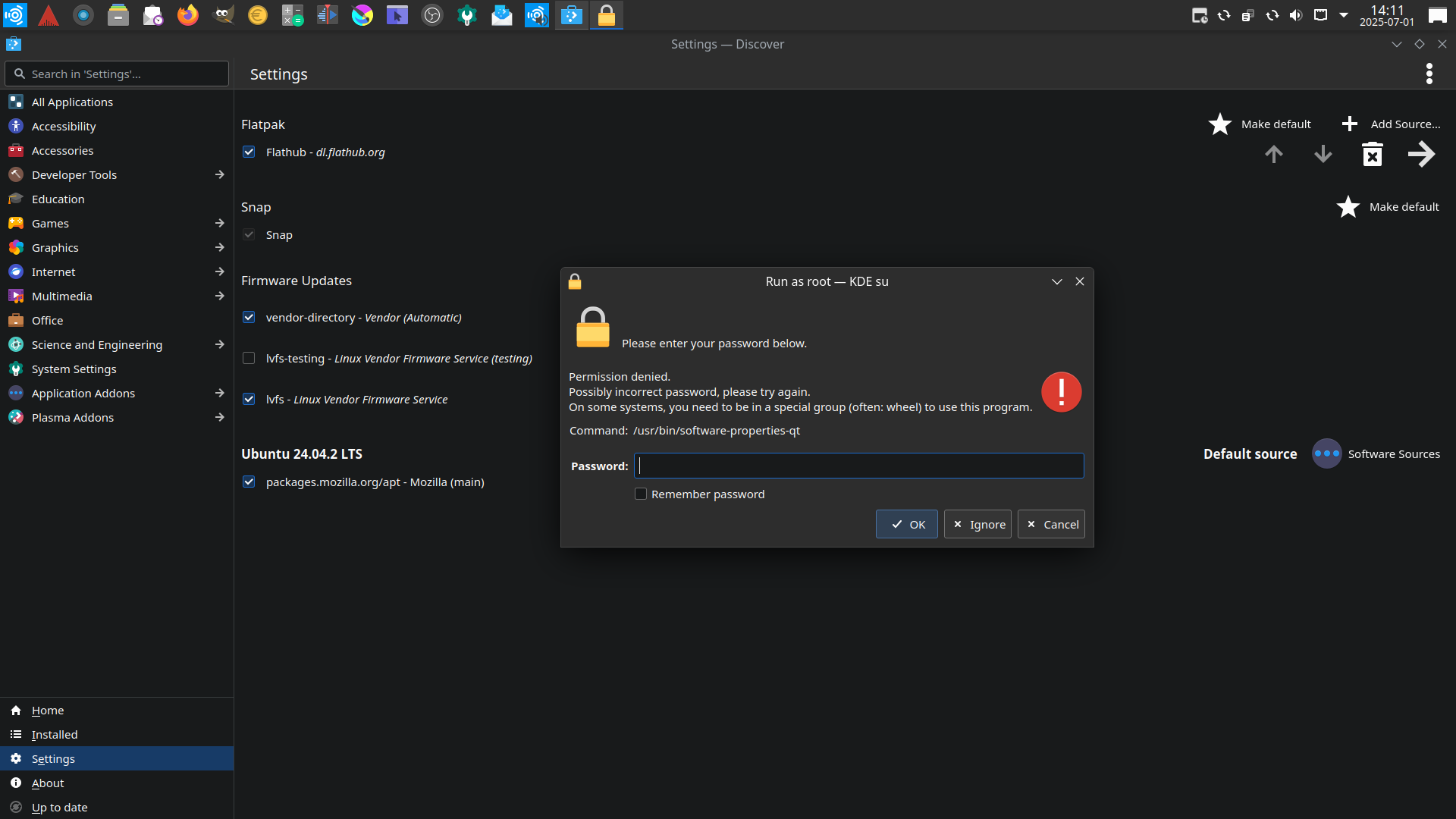Viewport: 1456px width, 819px height.
Task: Click the Software Sources dots icon
Action: 1326,453
